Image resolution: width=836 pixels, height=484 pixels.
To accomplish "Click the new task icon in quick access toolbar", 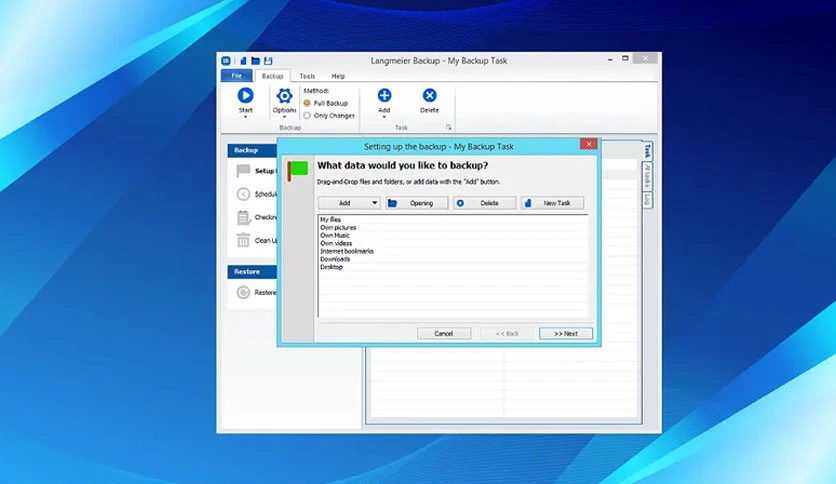I will [x=243, y=61].
